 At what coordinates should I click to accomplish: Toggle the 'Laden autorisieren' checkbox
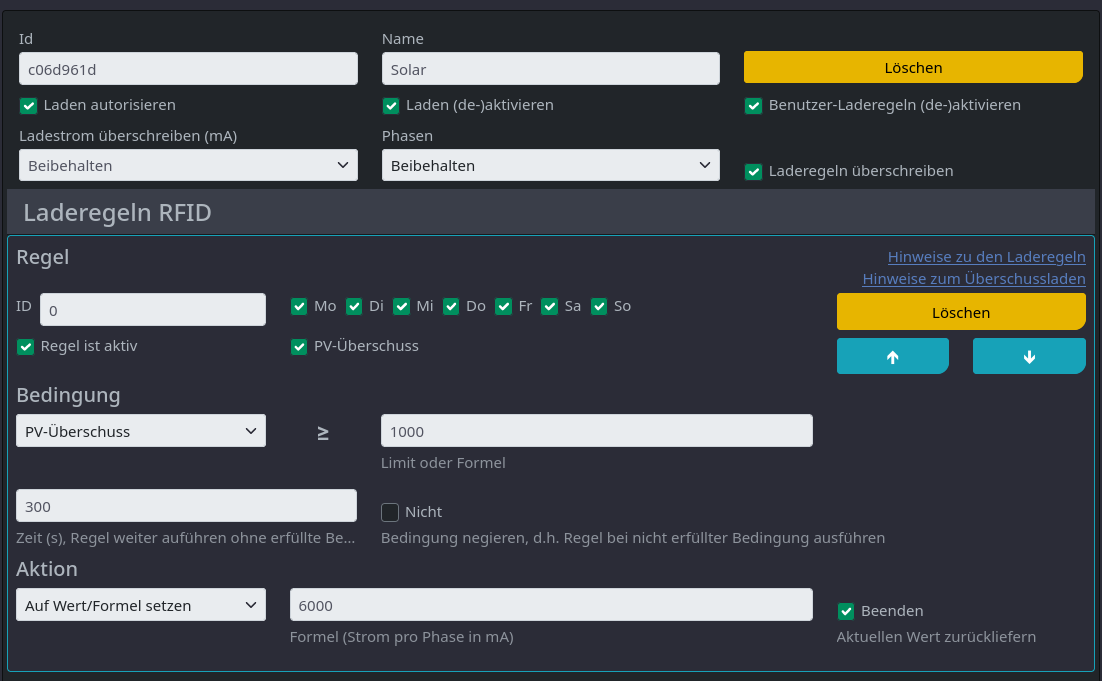point(29,105)
